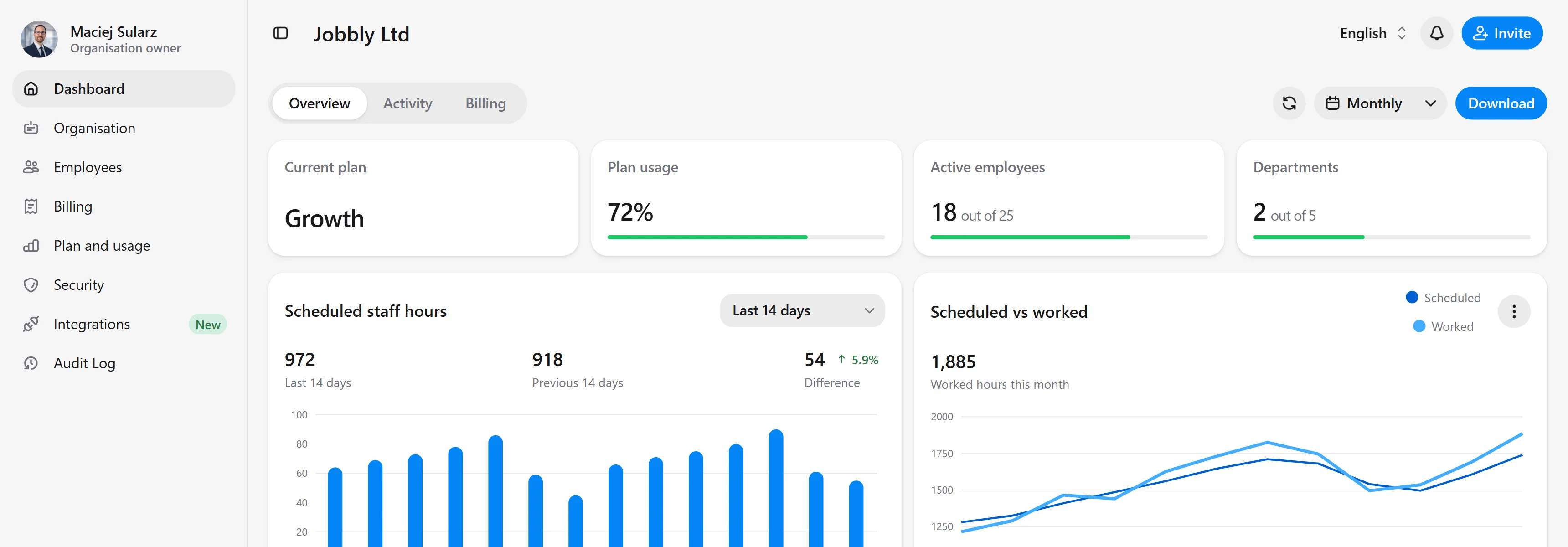
Task: Click the Security shield icon
Action: point(31,285)
